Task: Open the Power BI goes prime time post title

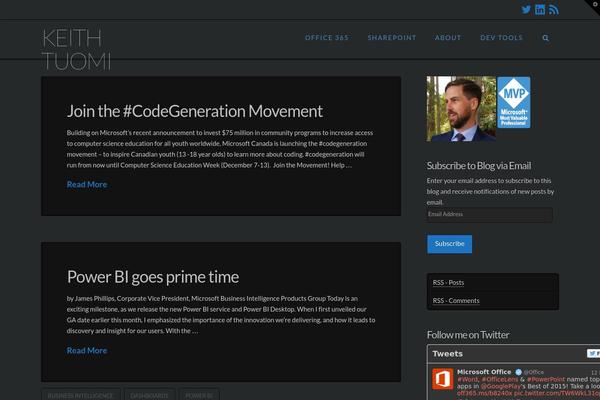Action: [x=153, y=277]
